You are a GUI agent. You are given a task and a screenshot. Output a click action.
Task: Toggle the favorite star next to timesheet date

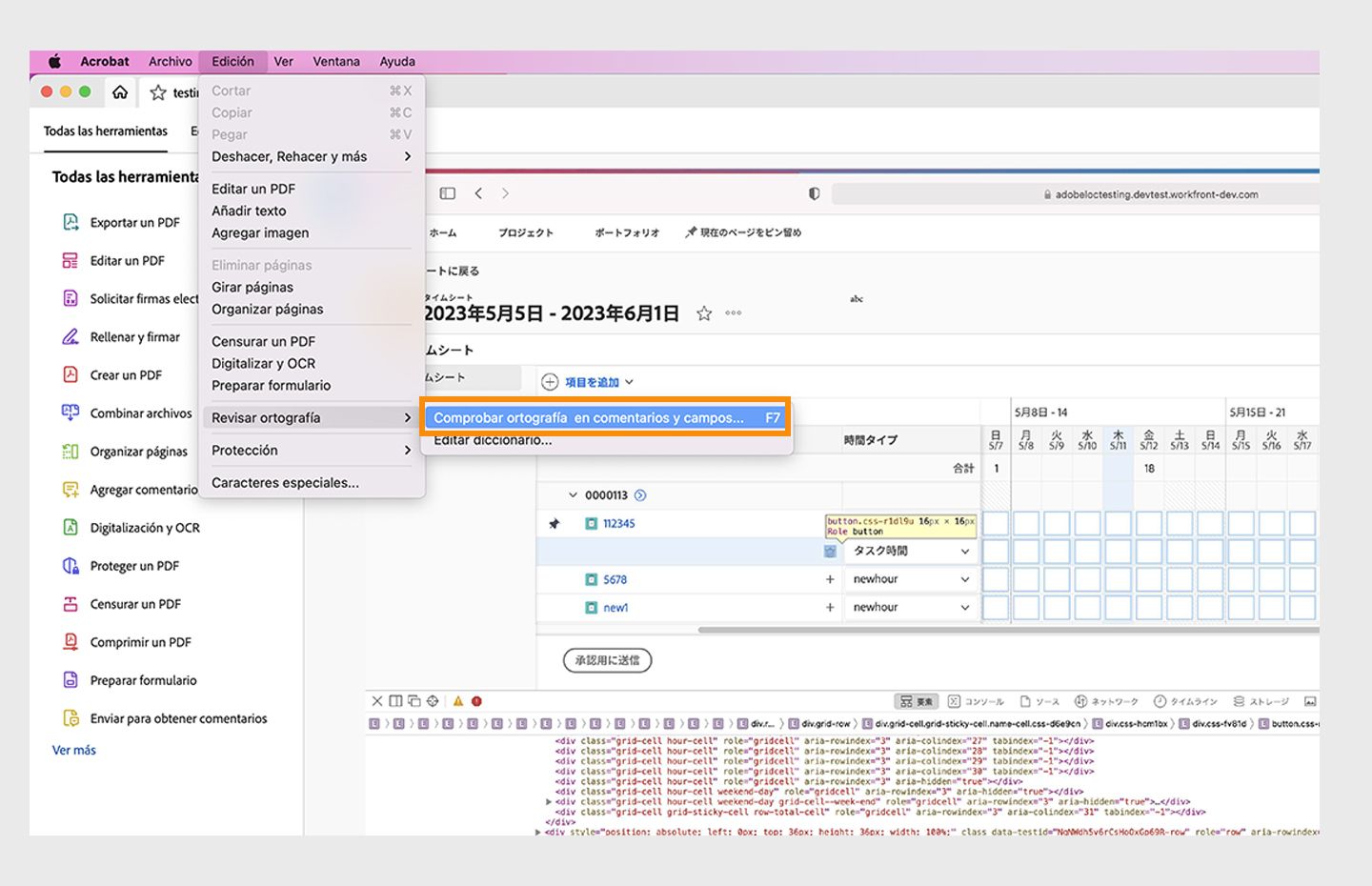(x=704, y=313)
